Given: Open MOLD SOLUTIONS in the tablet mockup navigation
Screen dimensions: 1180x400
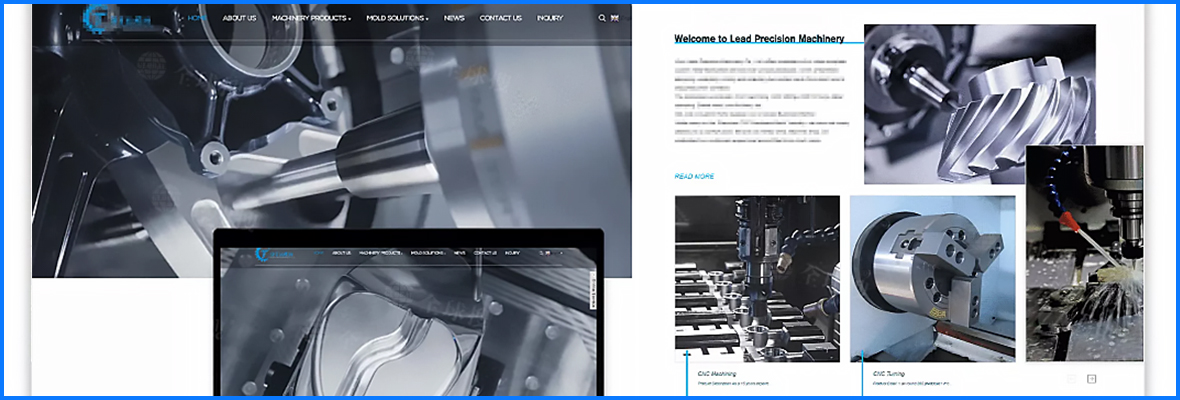Looking at the screenshot, I should click(427, 253).
